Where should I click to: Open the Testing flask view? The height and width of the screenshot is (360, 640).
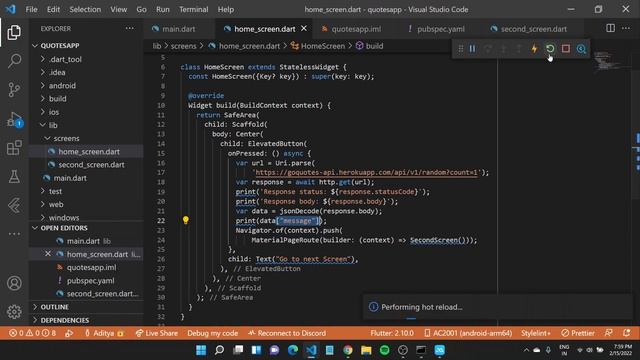click(14, 176)
